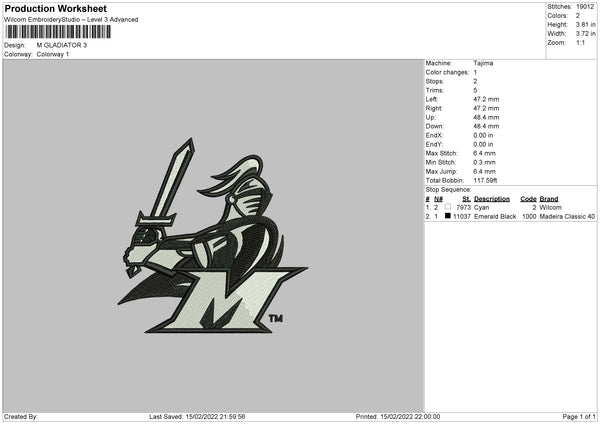Click the Right value 47.2 mm
This screenshot has width=600, height=424.
[x=486, y=108]
